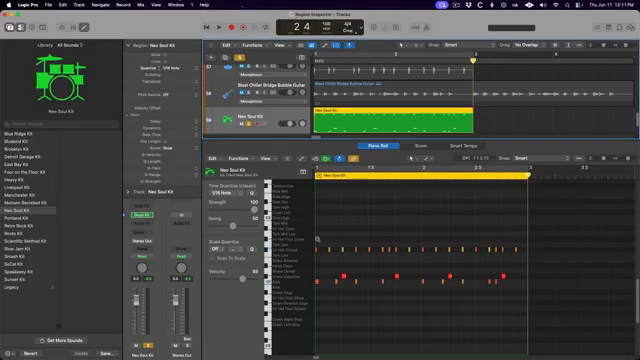Click the Save button in Library

click(107, 353)
